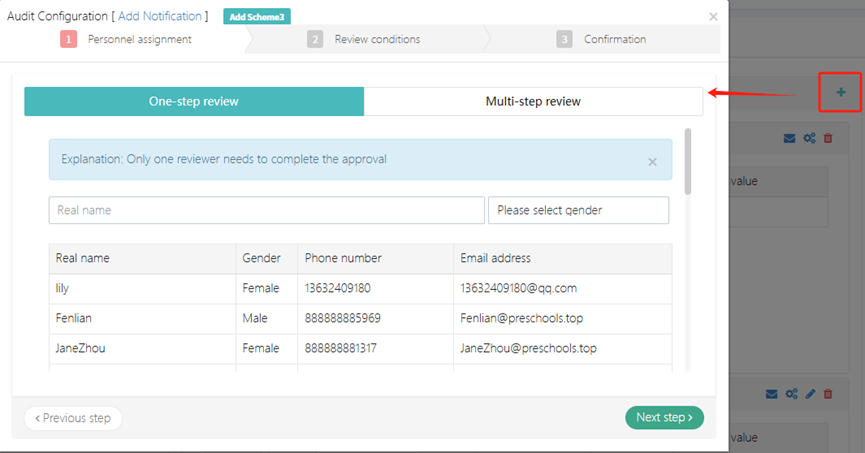Click the pencil edit icon in bottom panel
865x453 pixels.
pyautogui.click(x=810, y=394)
